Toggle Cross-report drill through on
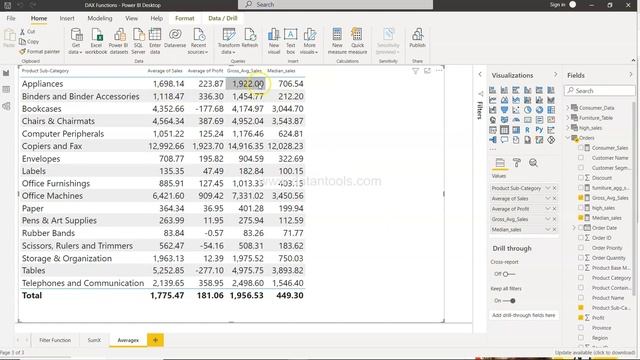 click(509, 274)
